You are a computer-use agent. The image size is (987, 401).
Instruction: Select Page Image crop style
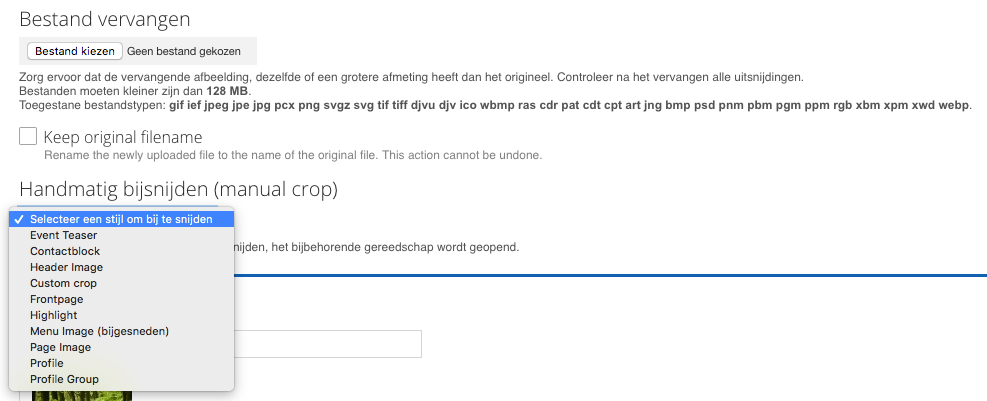coord(60,347)
